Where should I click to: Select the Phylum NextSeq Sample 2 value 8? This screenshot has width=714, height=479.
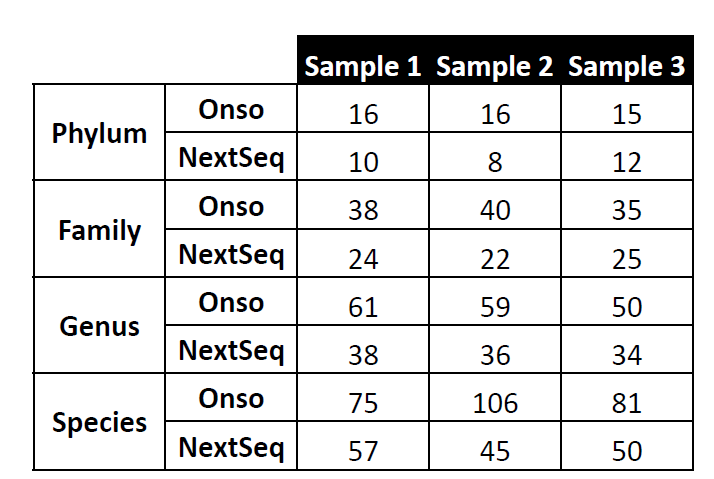[495, 162]
